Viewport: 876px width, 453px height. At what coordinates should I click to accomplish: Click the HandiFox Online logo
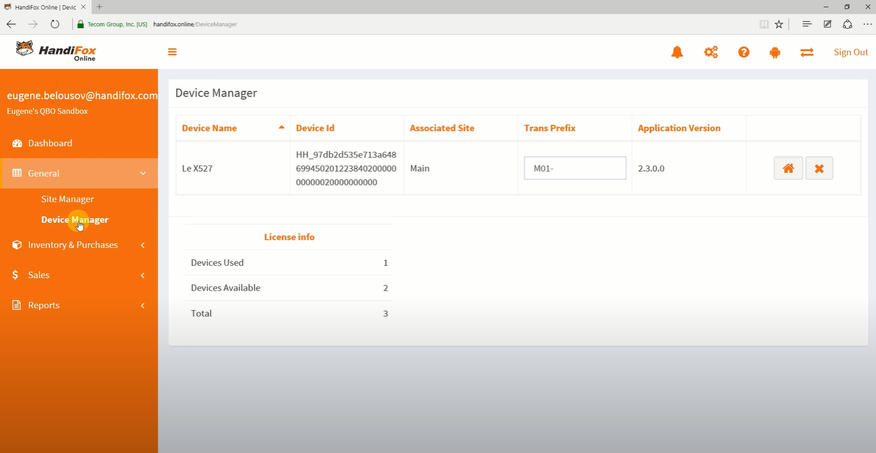(x=56, y=51)
